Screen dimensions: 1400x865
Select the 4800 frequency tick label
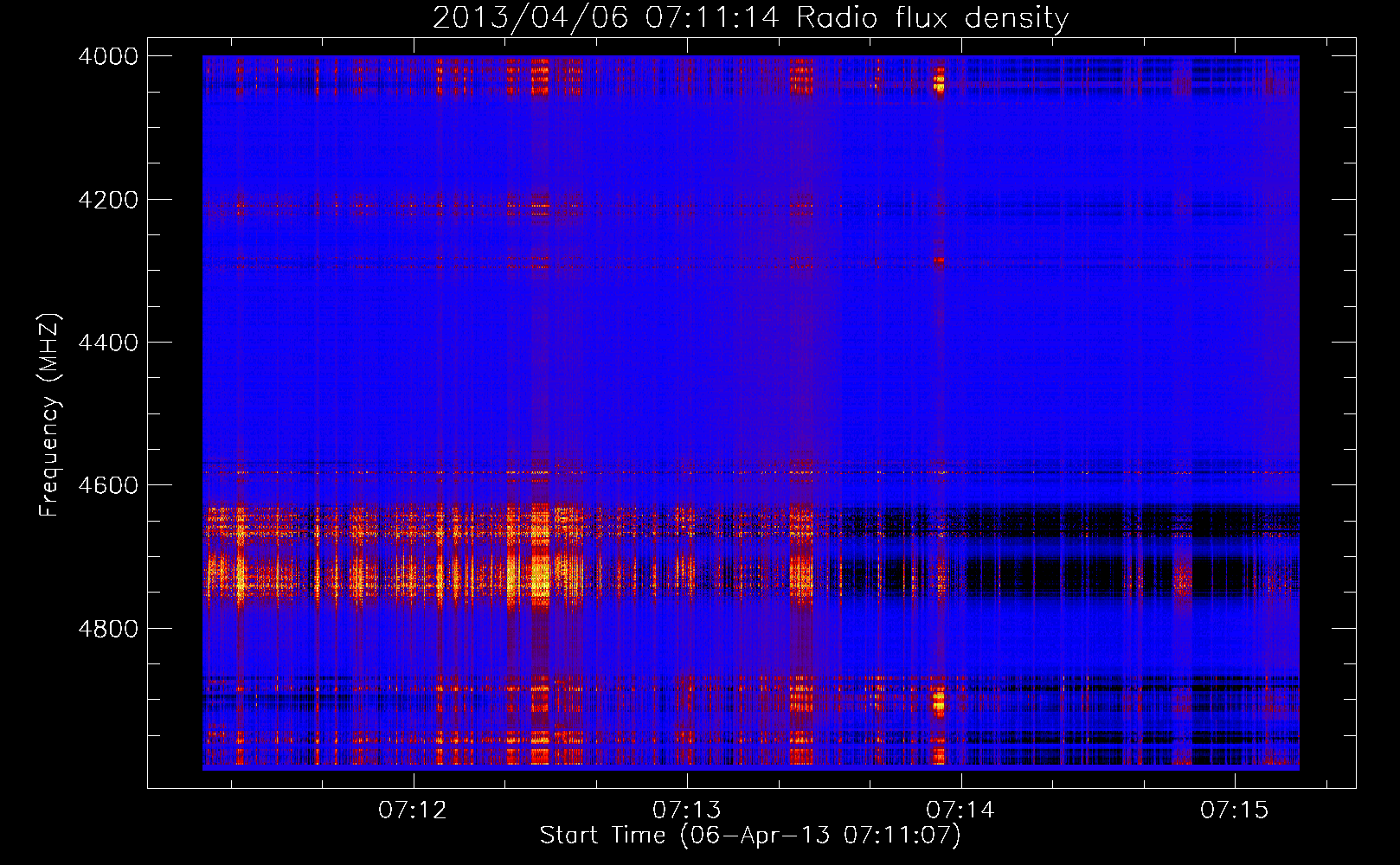(x=108, y=629)
